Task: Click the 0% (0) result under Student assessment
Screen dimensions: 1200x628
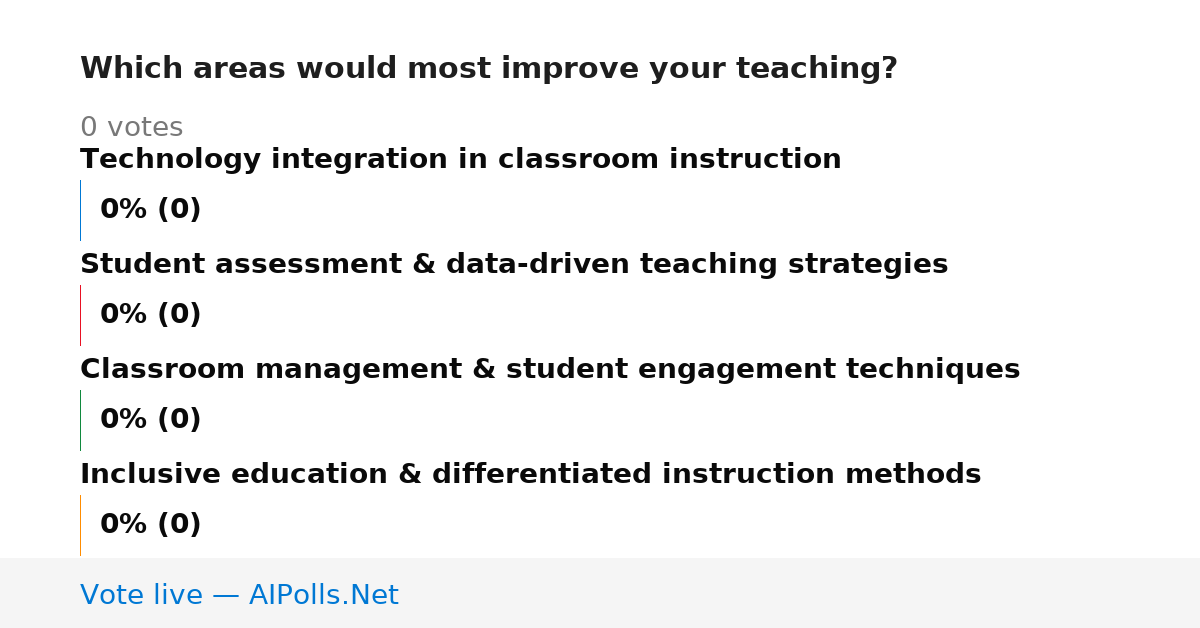Action: click(151, 315)
